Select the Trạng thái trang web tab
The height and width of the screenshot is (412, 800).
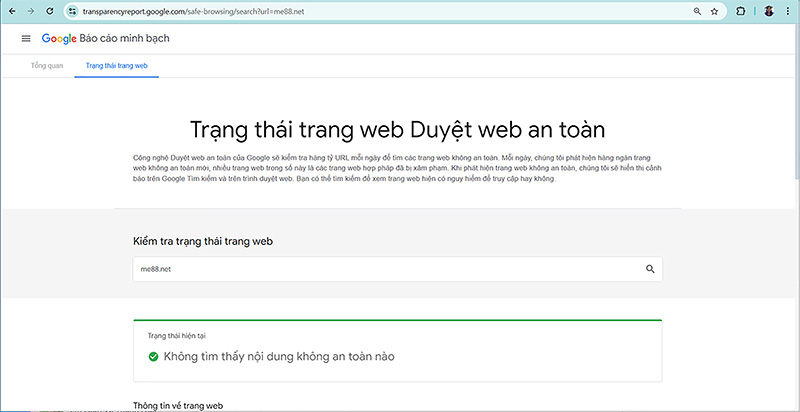point(117,66)
